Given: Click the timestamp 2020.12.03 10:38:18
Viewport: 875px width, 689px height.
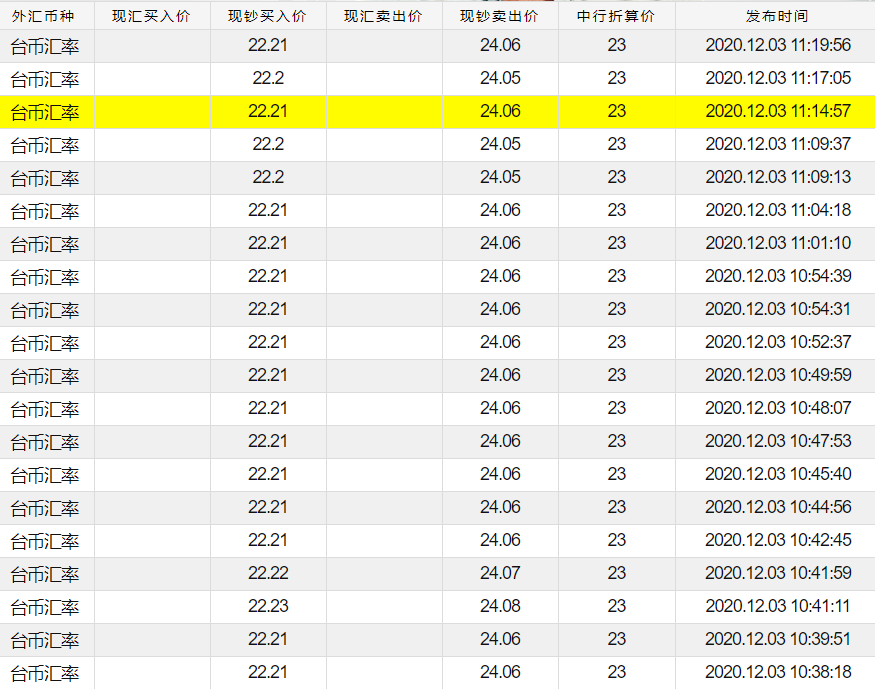Looking at the screenshot, I should click(x=778, y=673).
